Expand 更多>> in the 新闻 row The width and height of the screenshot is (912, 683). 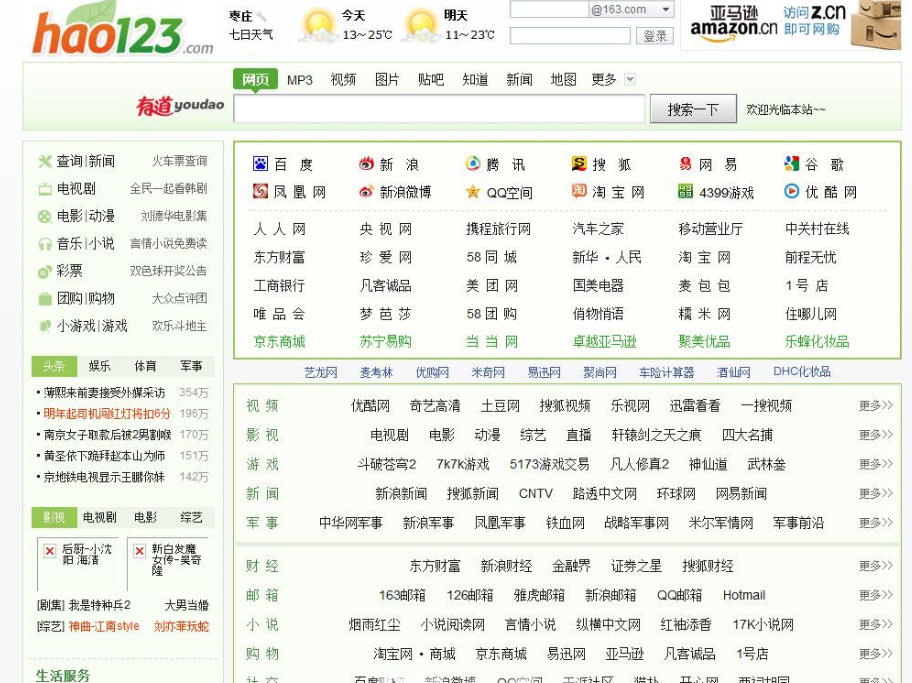point(875,493)
